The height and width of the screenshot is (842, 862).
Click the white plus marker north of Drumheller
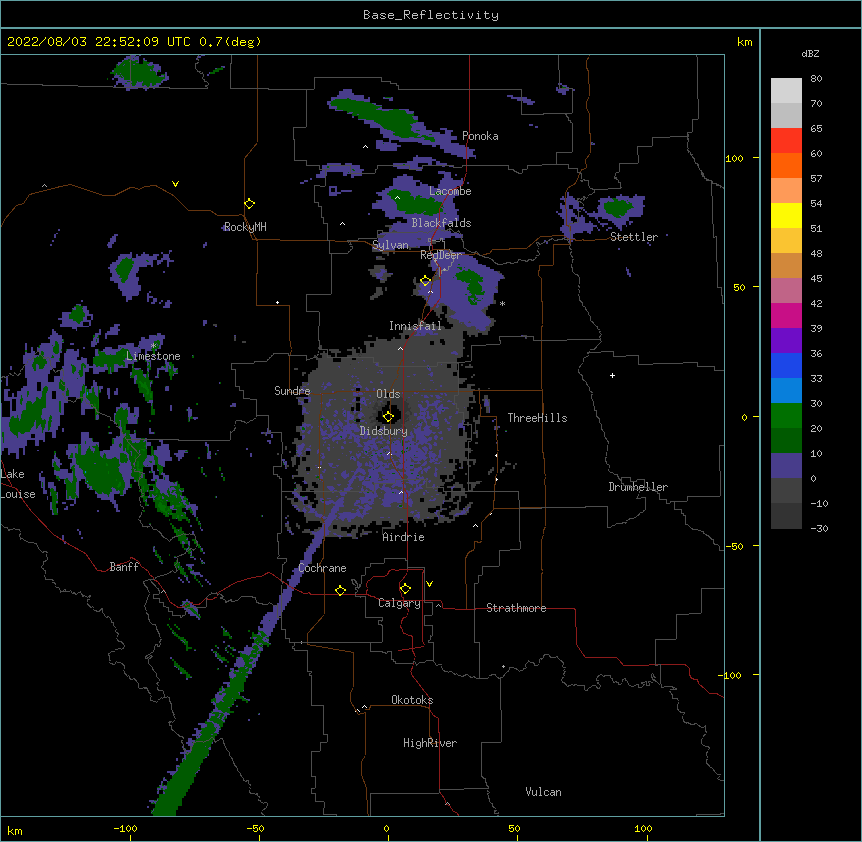(x=612, y=375)
